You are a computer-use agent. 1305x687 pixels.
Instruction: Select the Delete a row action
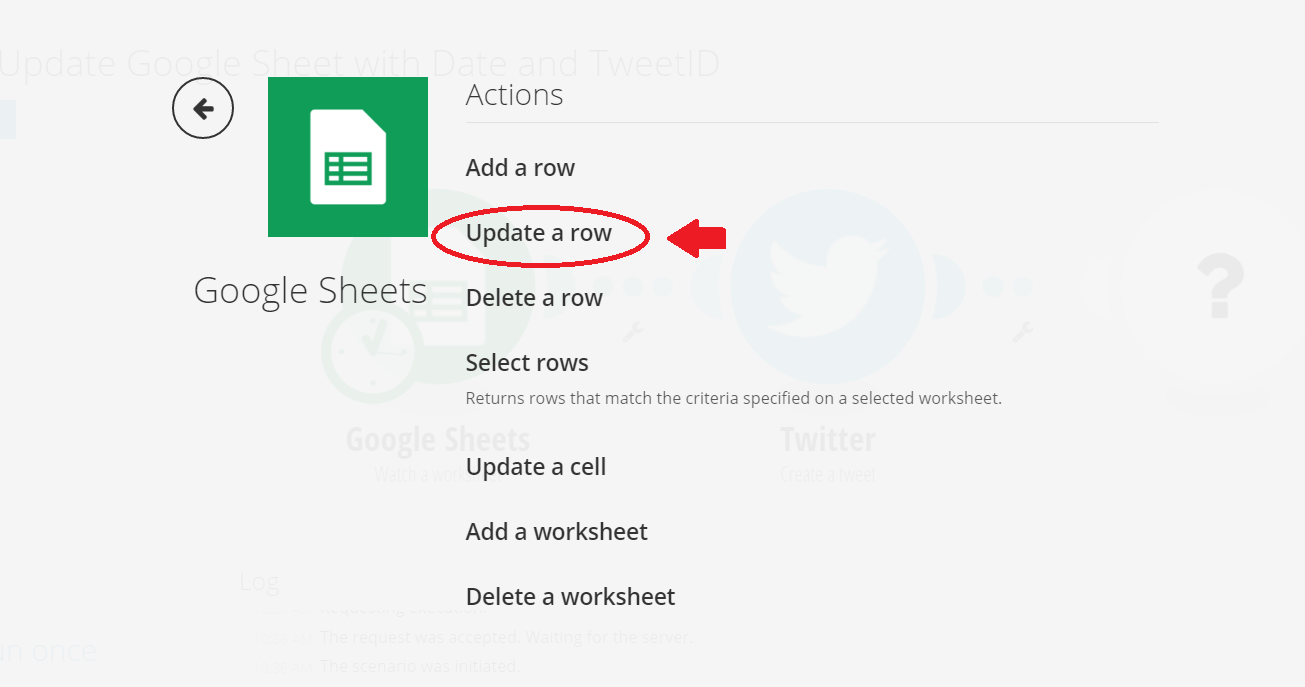[x=534, y=298]
